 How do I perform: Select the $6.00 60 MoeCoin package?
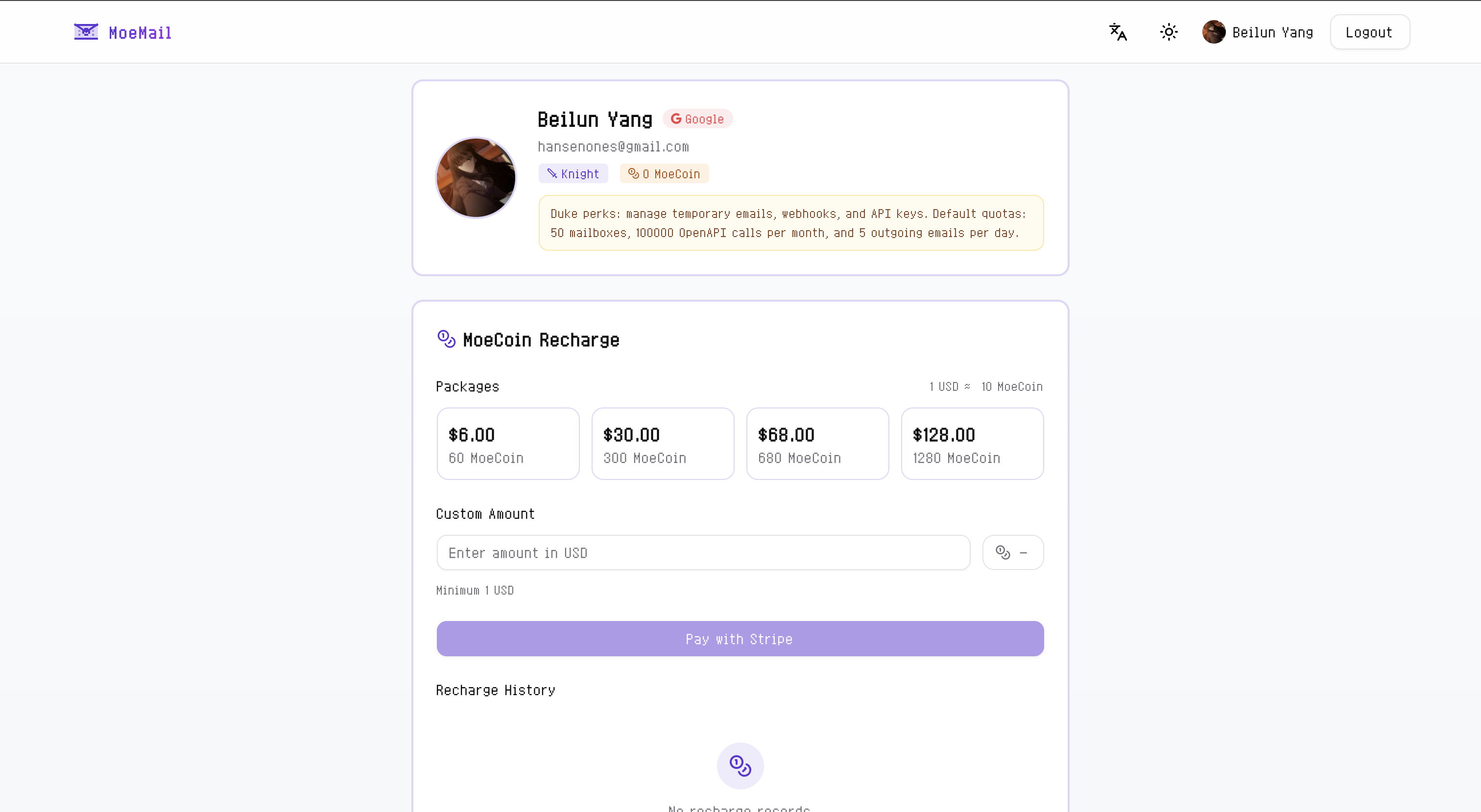(x=508, y=444)
